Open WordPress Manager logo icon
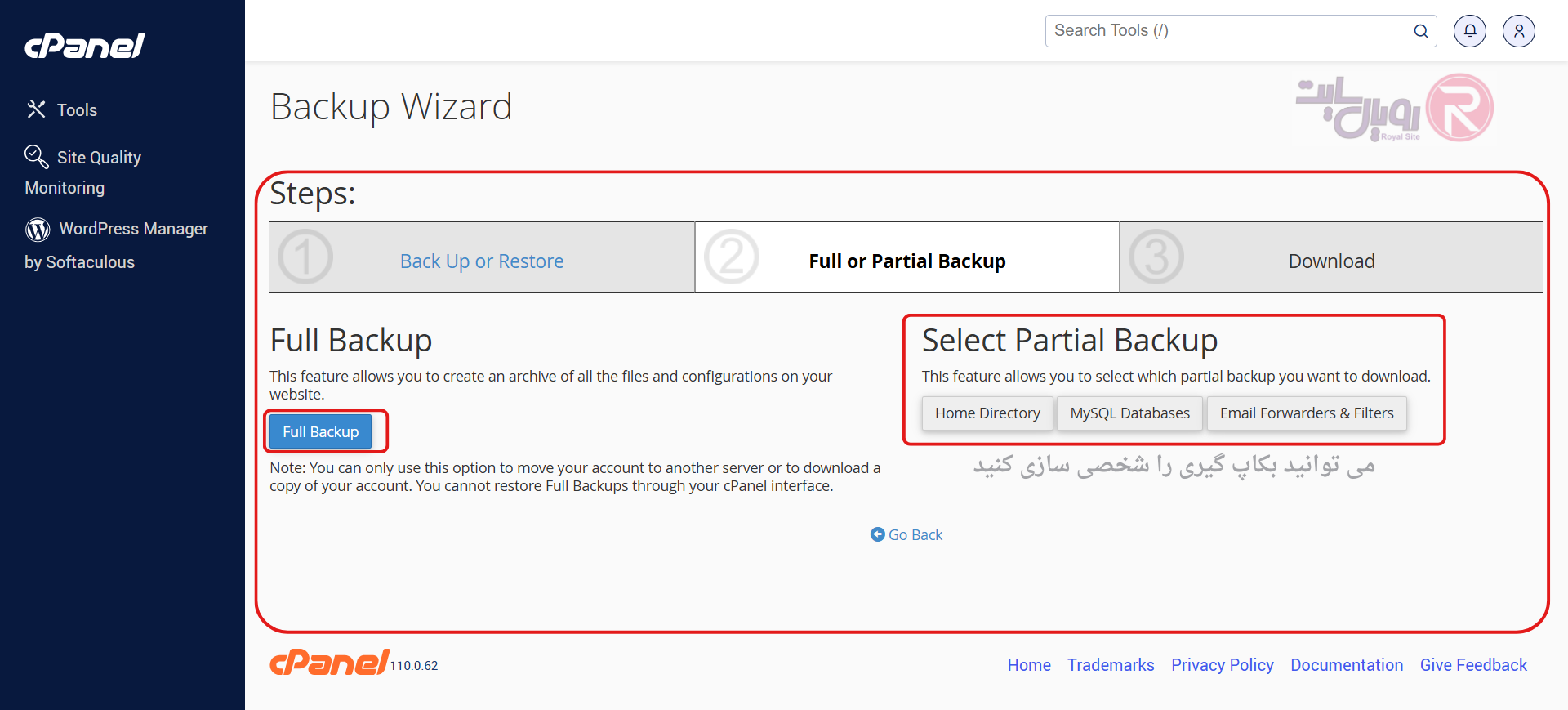The width and height of the screenshot is (1568, 710). [38, 230]
